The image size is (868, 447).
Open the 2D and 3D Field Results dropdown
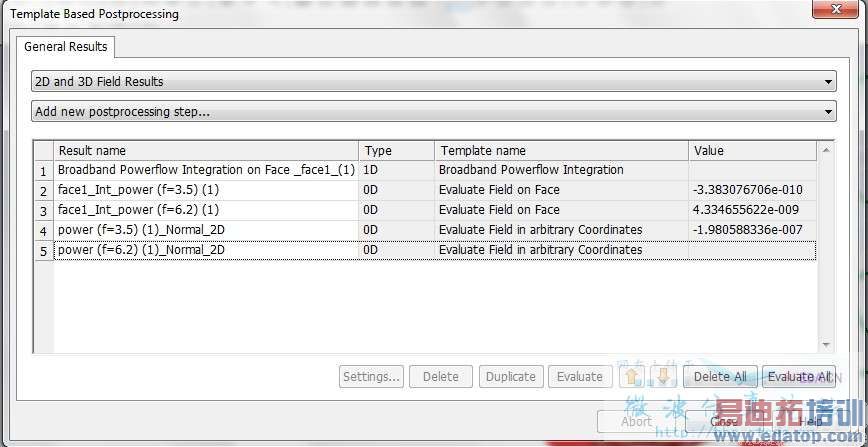coord(434,81)
